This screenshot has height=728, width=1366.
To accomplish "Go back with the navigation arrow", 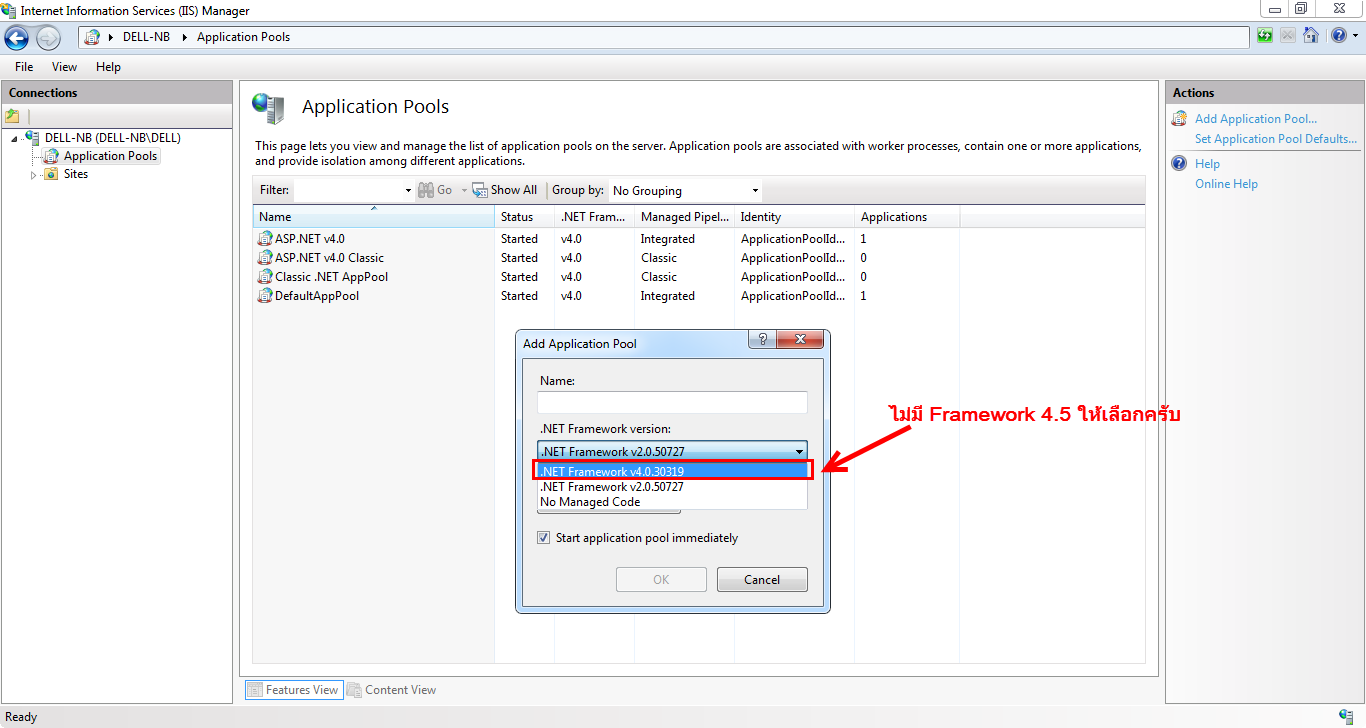I will pos(17,38).
